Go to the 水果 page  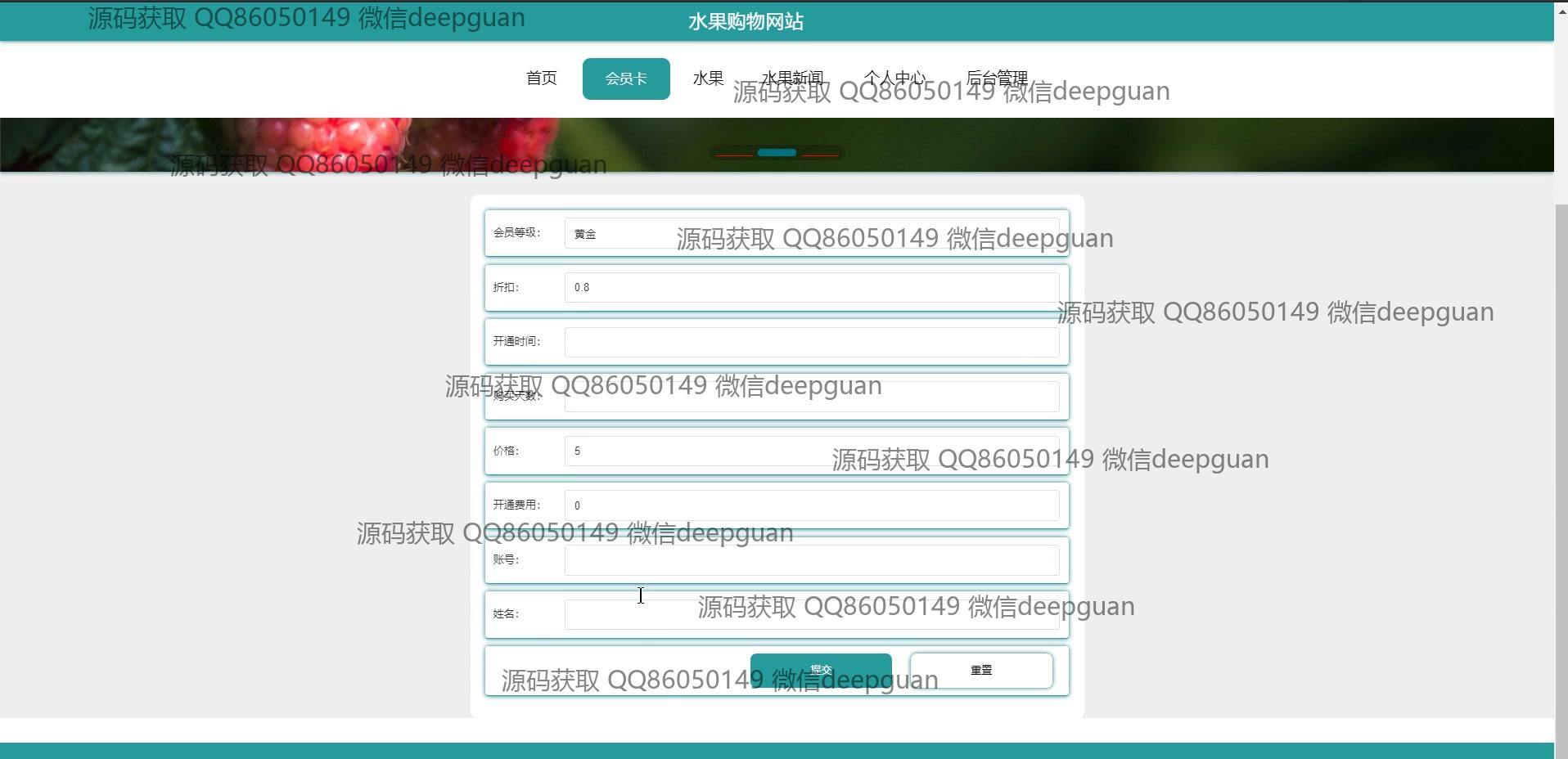(x=708, y=79)
